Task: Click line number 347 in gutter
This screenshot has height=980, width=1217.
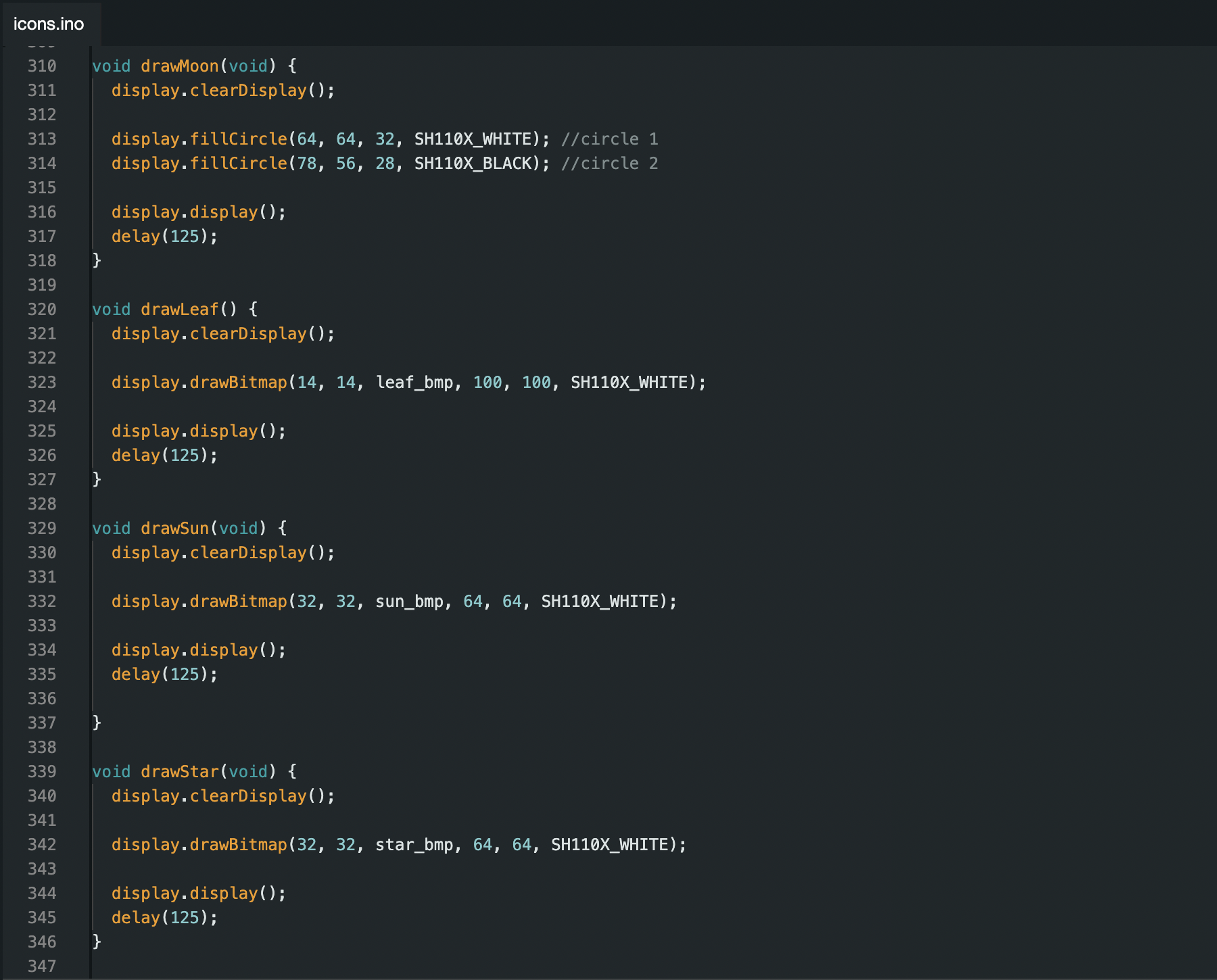Action: coord(42,966)
